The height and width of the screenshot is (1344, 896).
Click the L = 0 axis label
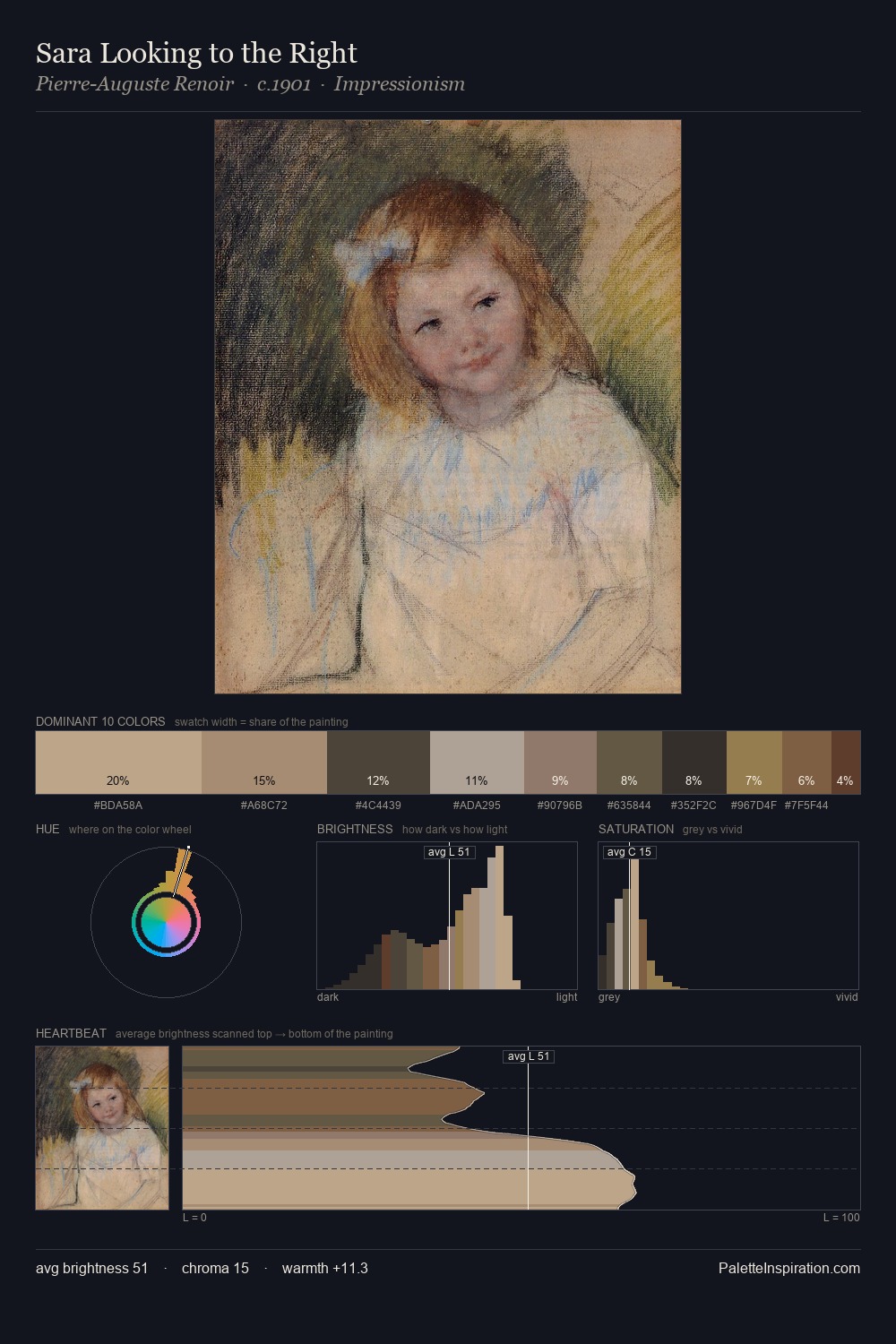coord(194,1218)
